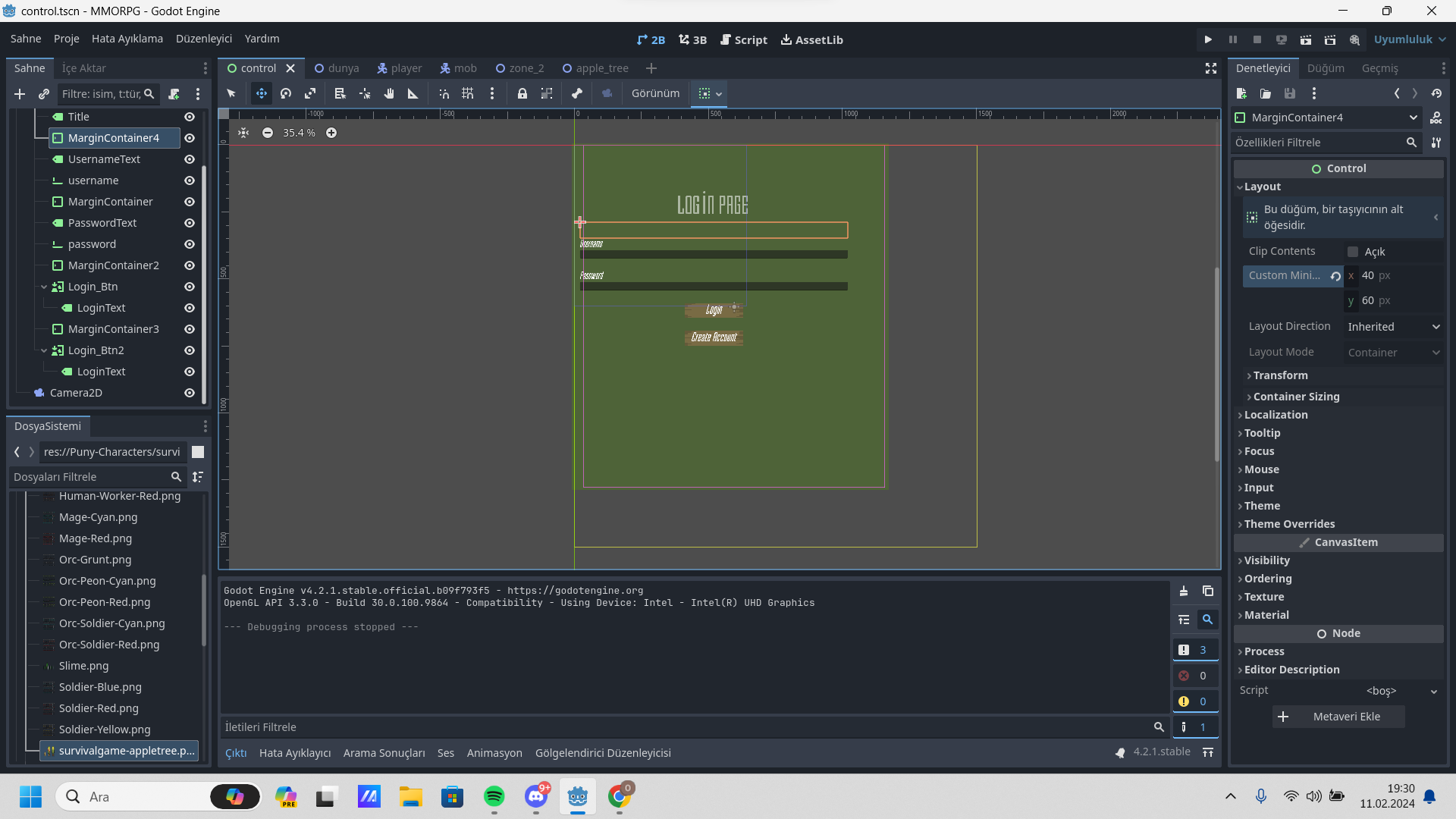Viewport: 1456px width, 819px height.
Task: Lock the selected node
Action: [x=522, y=93]
